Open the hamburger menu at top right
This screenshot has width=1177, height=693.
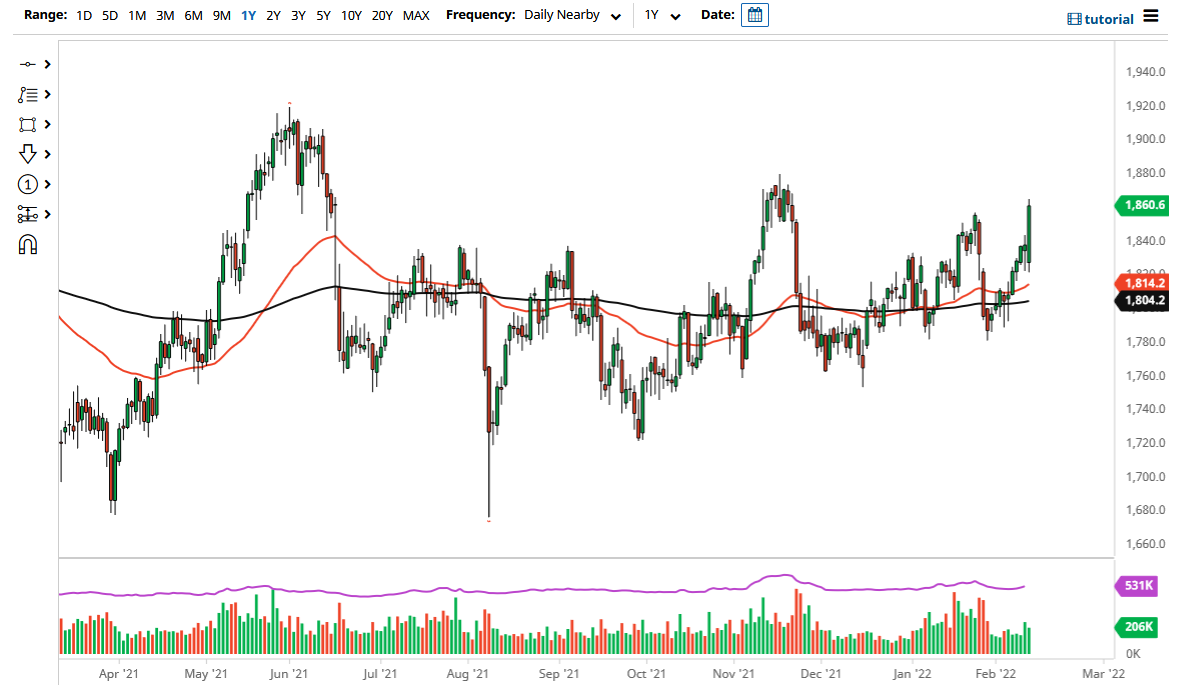(x=1151, y=16)
